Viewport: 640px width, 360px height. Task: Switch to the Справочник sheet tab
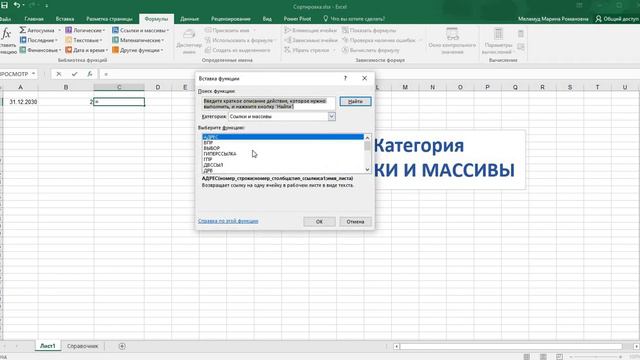82,346
